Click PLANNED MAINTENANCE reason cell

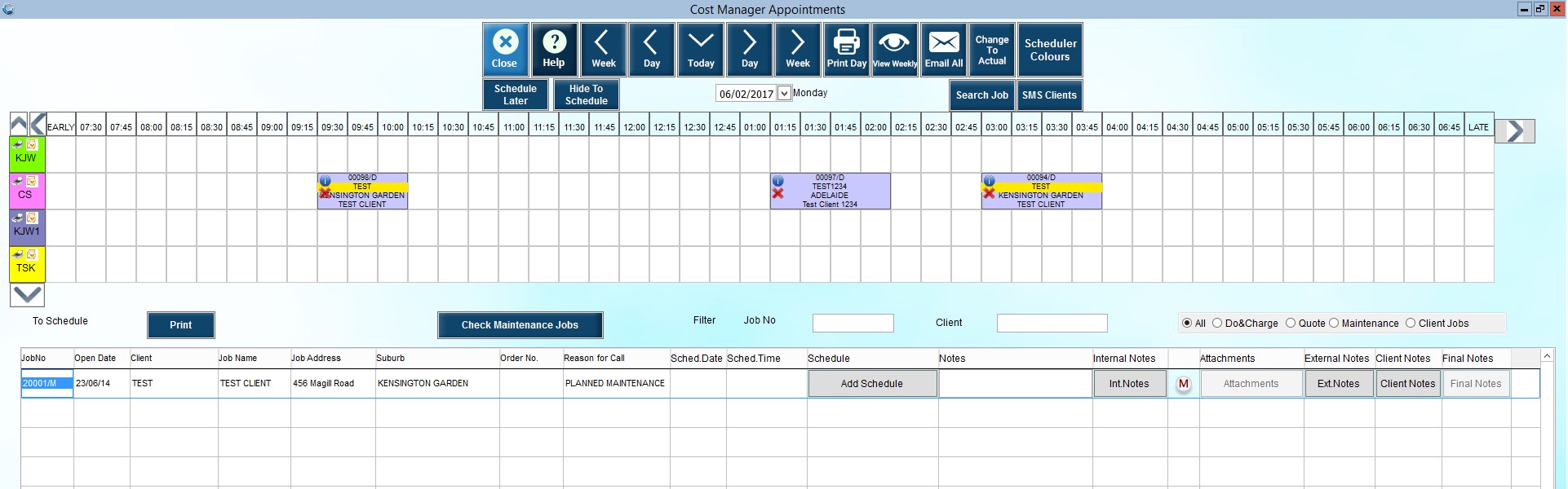click(x=615, y=383)
